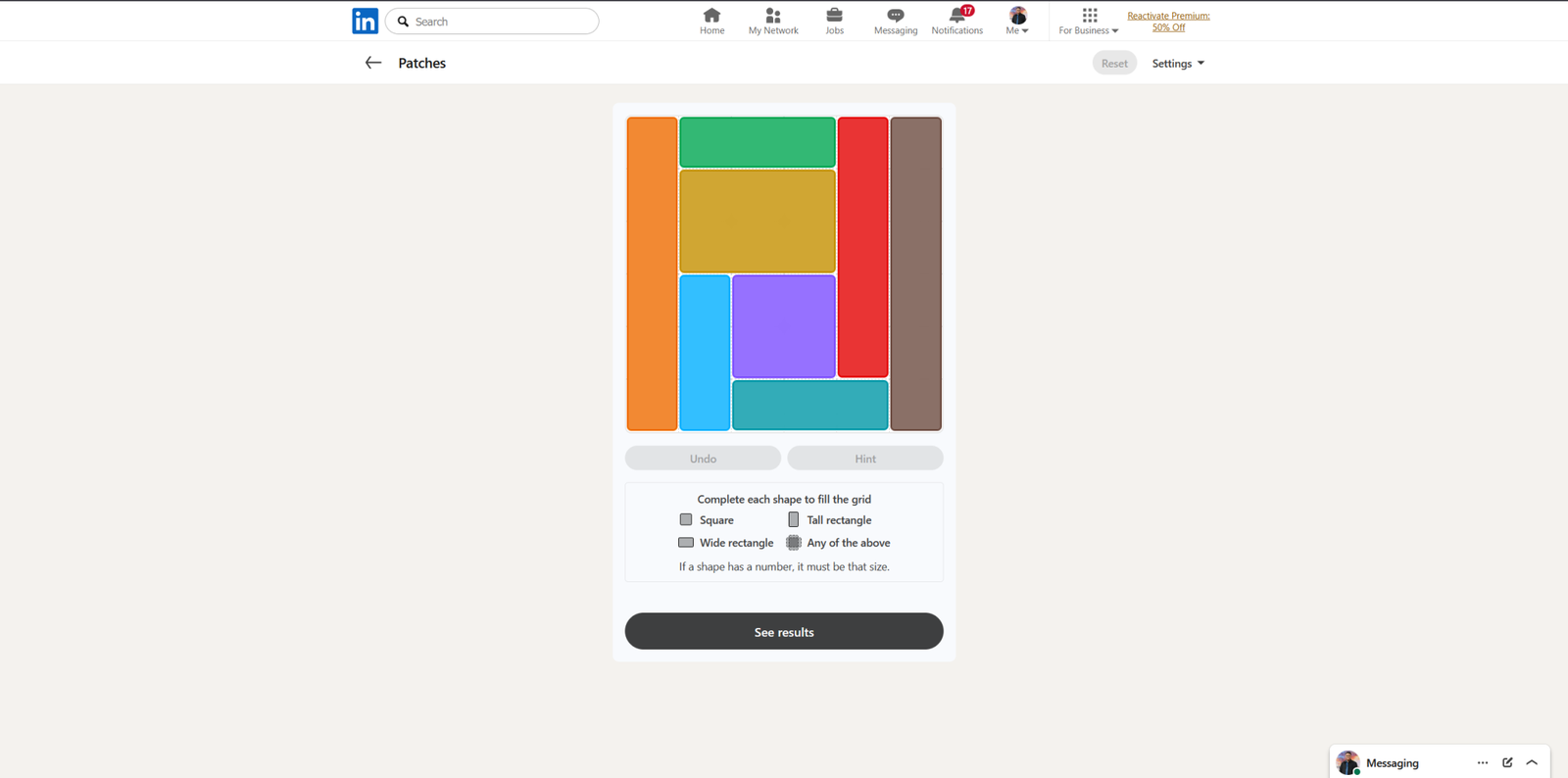Image resolution: width=1568 pixels, height=778 pixels.
Task: Check the Notifications bell icon
Action: pyautogui.click(x=956, y=16)
